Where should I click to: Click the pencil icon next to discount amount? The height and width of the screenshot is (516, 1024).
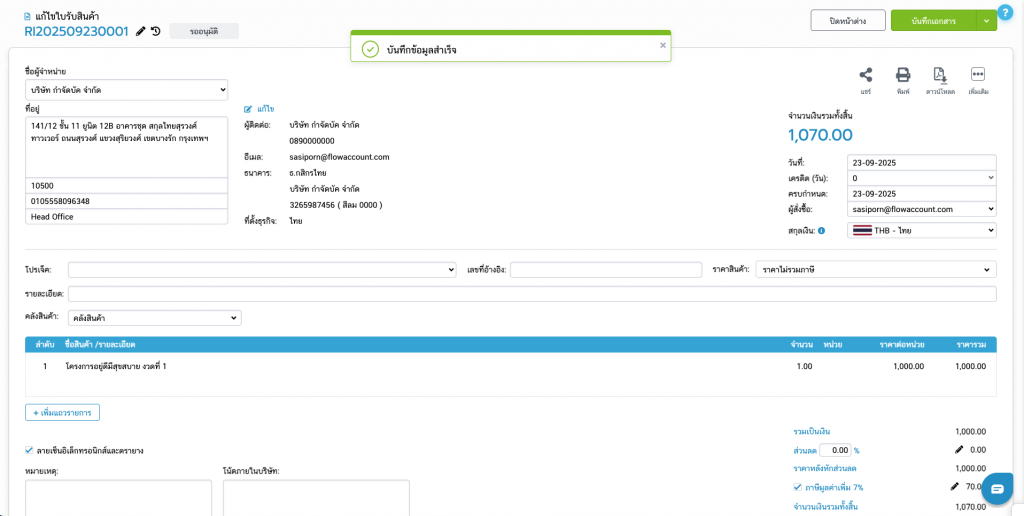pyautogui.click(x=959, y=450)
